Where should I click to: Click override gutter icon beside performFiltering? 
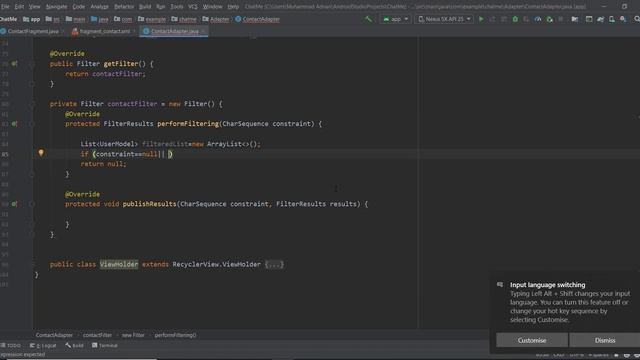(x=14, y=124)
